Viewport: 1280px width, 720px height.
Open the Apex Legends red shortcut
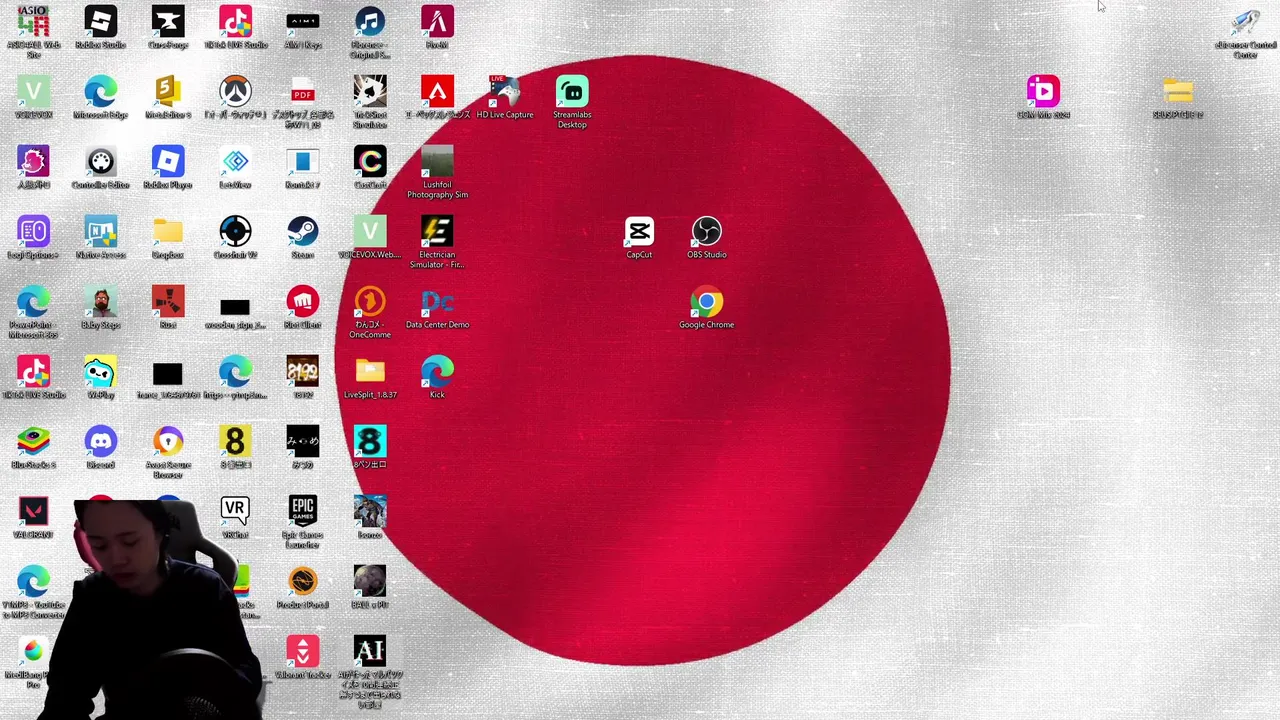[x=437, y=97]
